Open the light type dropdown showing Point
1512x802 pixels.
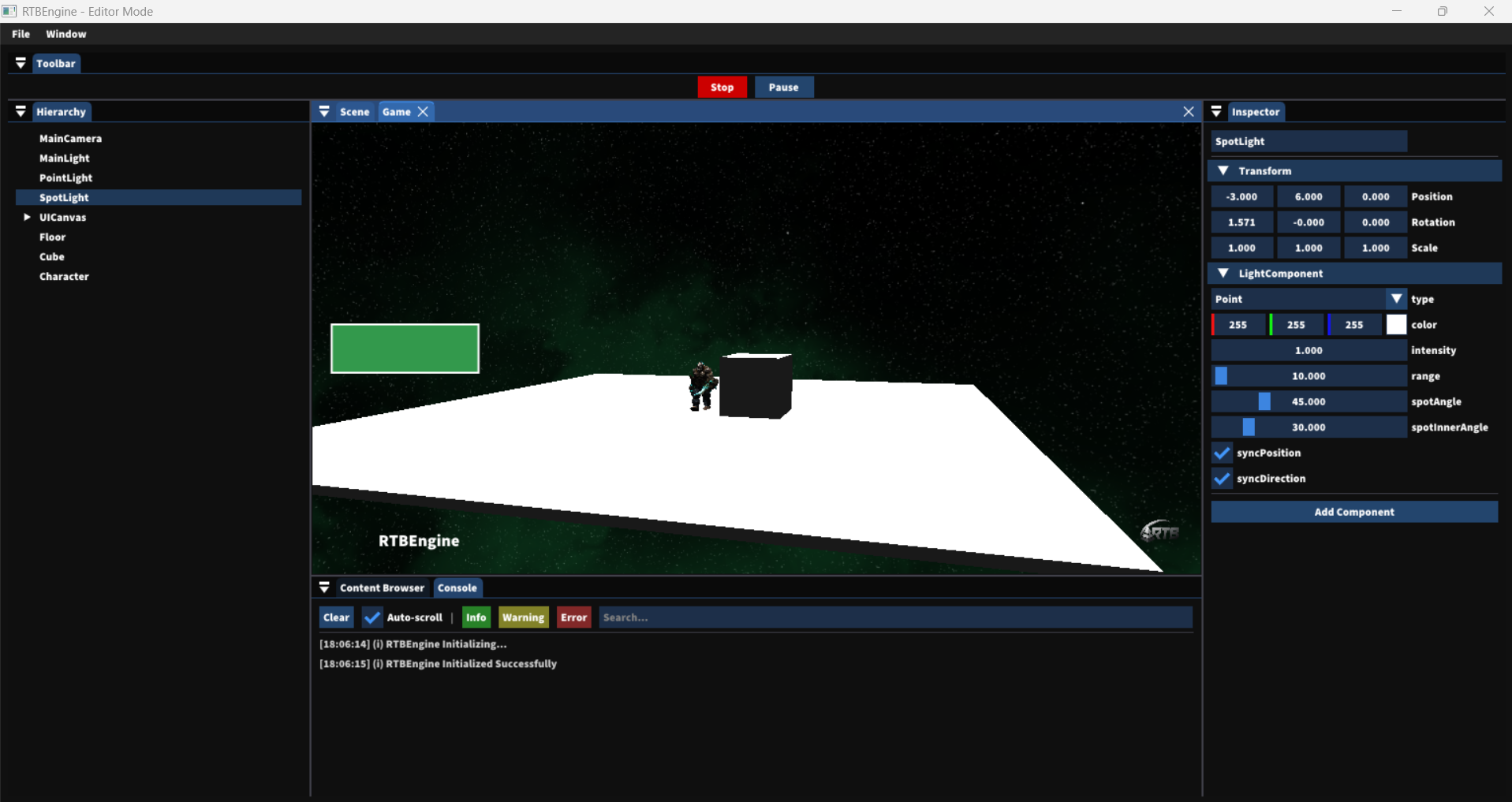point(1397,299)
